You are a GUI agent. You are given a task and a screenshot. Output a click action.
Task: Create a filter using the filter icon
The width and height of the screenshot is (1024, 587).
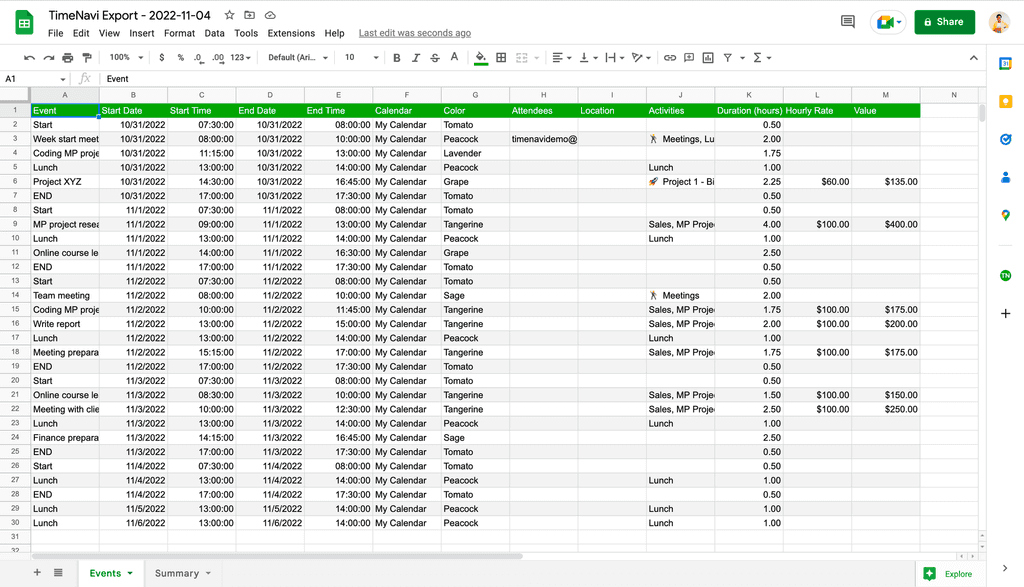728,57
